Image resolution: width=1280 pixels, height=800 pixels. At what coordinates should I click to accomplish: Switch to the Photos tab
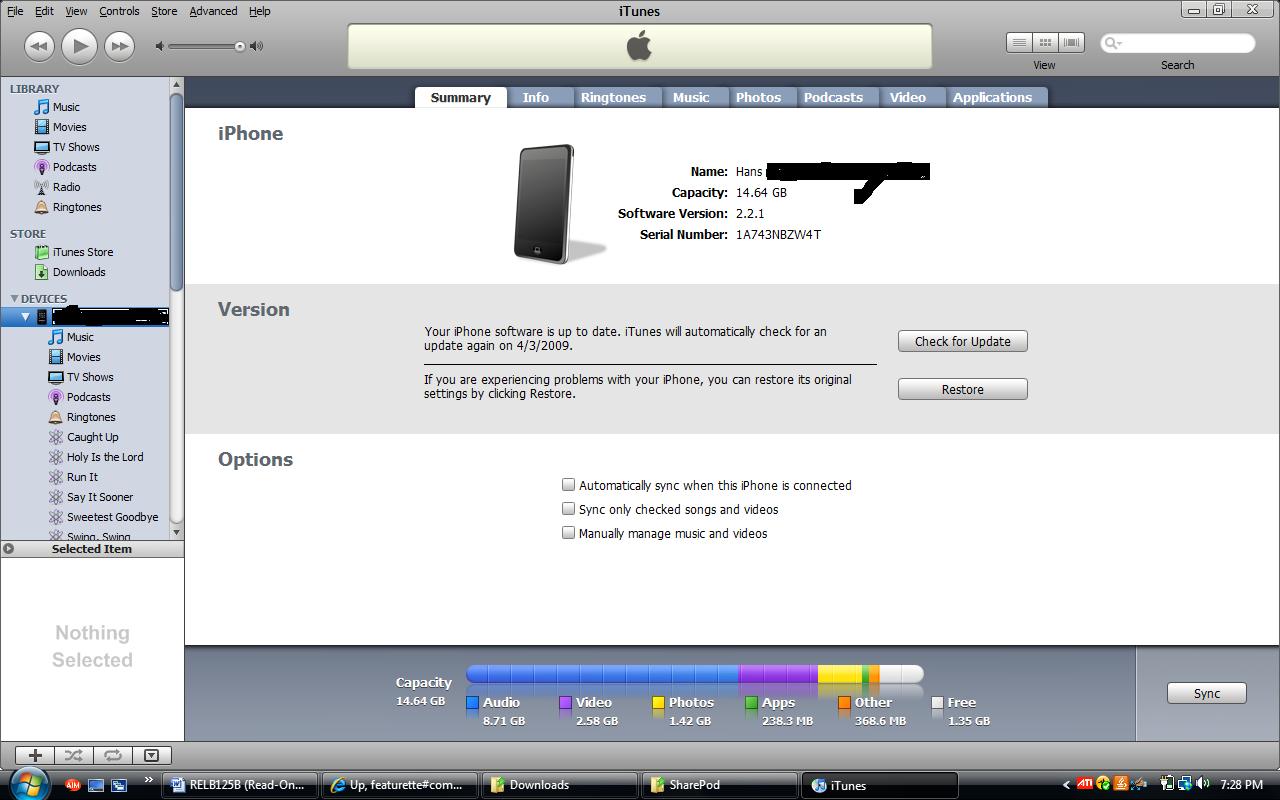click(758, 97)
